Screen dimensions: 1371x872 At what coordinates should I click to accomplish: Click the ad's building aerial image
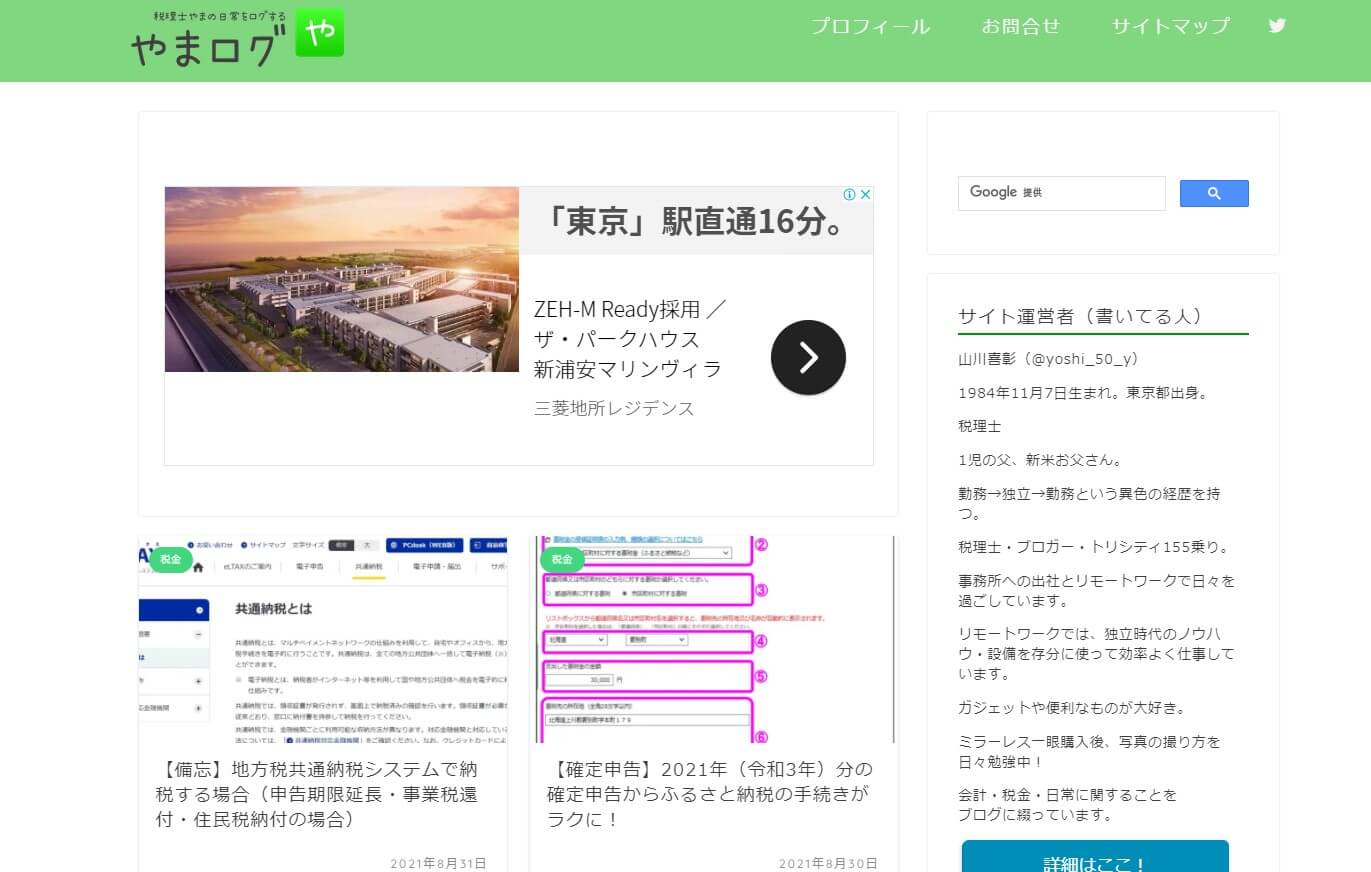[342, 279]
